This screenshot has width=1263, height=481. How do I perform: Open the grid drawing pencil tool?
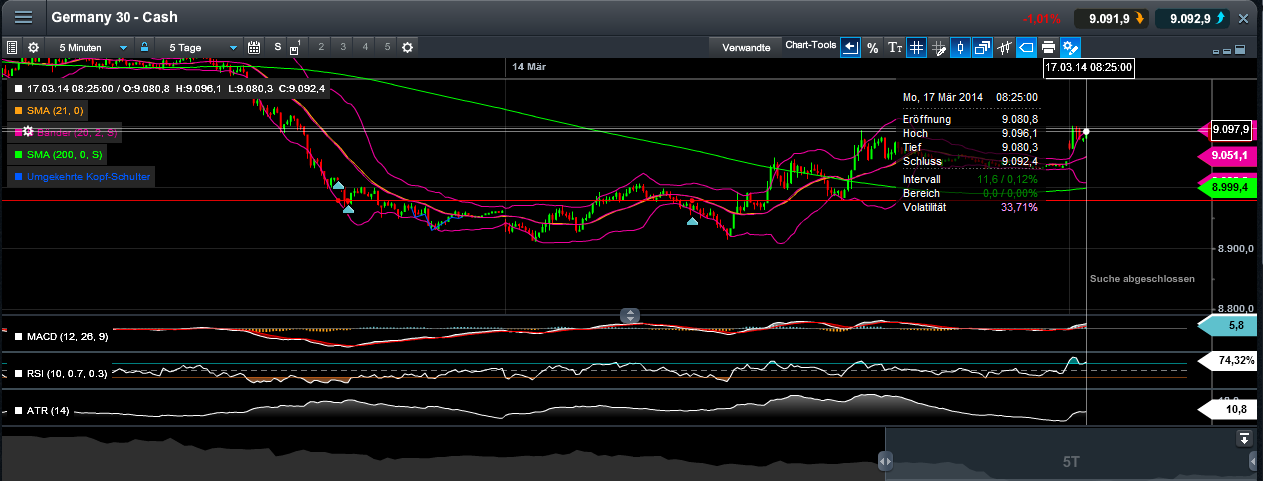pos(938,47)
